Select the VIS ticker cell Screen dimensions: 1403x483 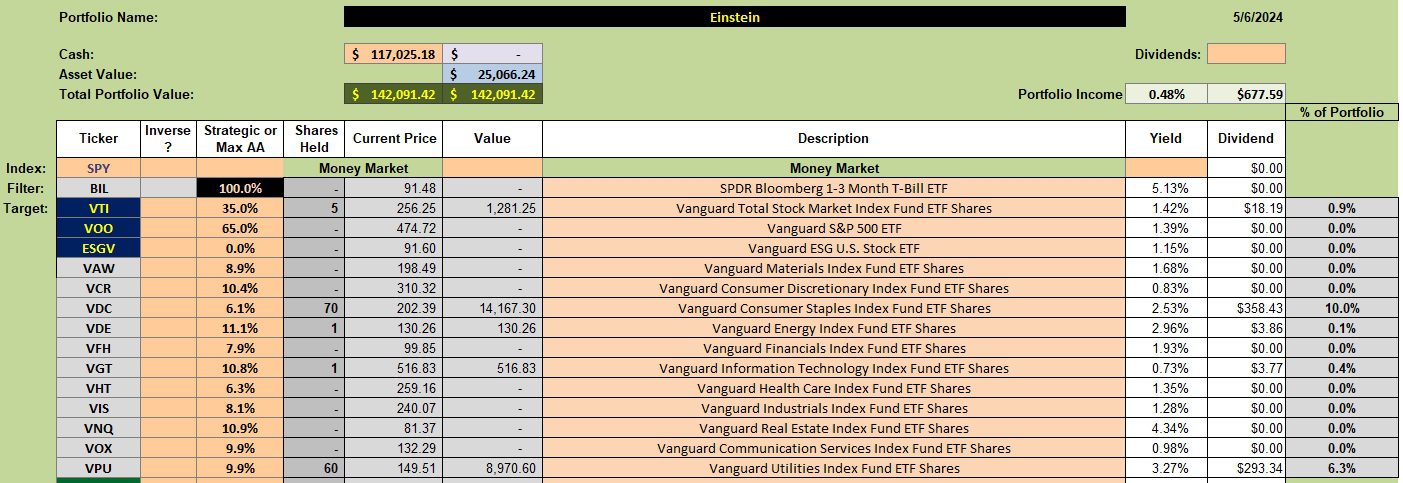(x=98, y=408)
